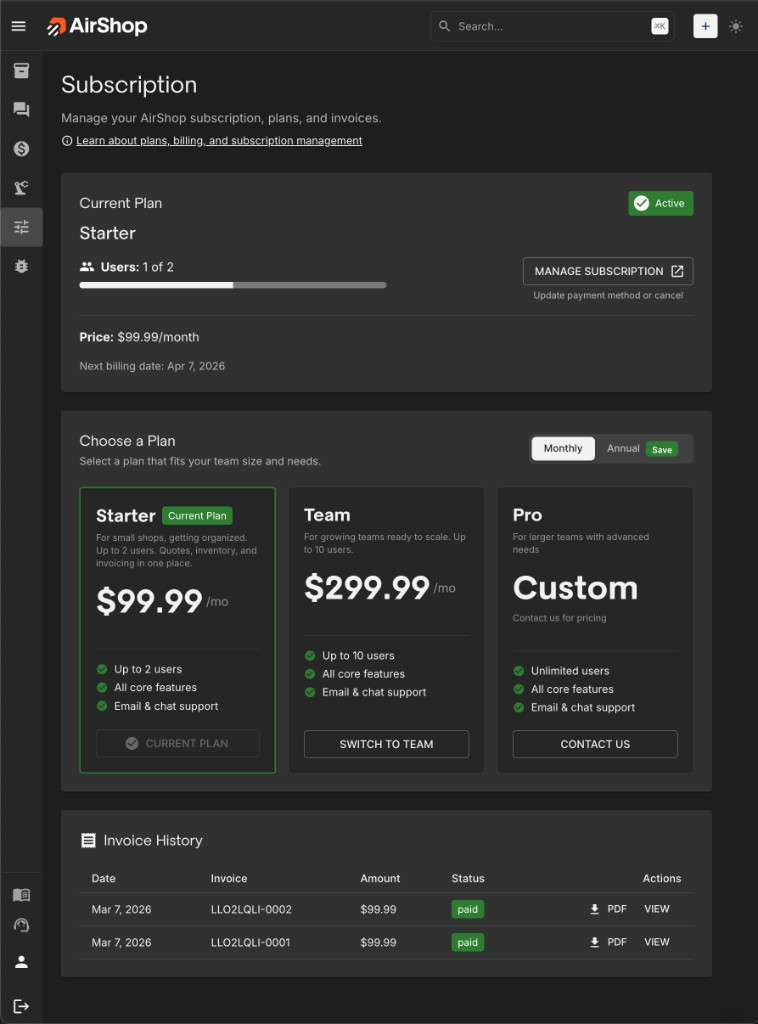Open the plans and billing help link
Image resolution: width=758 pixels, height=1024 pixels.
(219, 141)
